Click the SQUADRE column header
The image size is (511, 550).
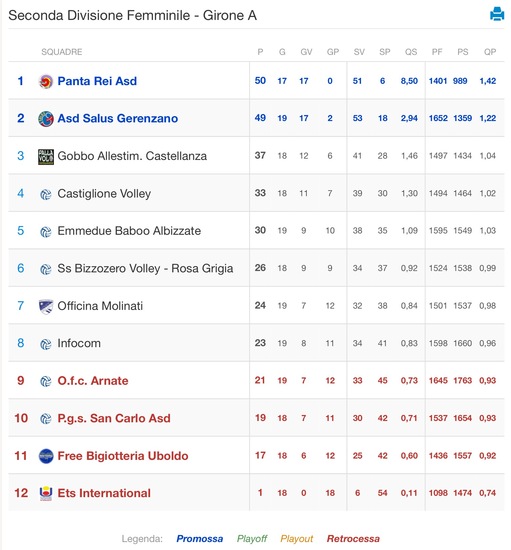(x=62, y=52)
